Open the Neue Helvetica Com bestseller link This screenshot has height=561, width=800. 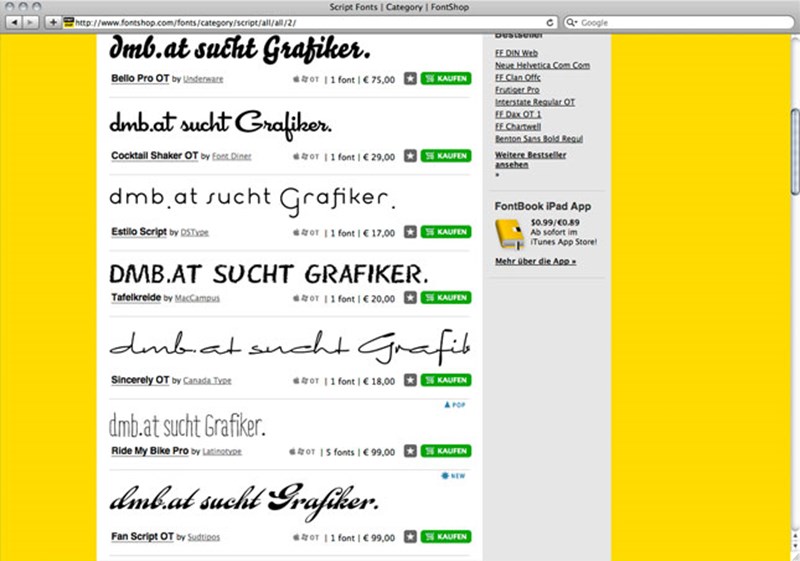click(x=542, y=65)
